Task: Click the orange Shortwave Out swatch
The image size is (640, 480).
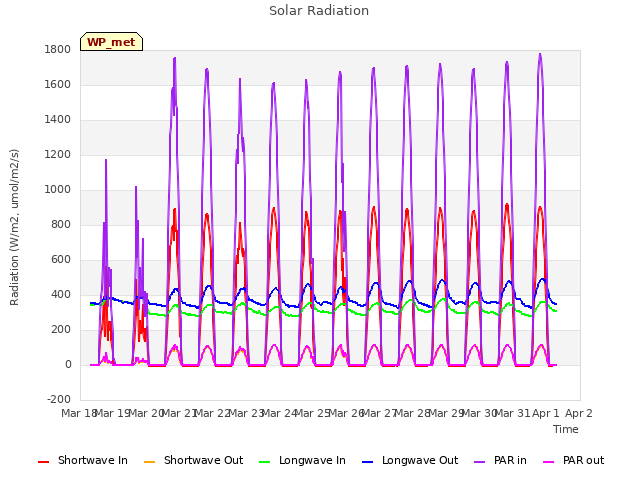Action: click(149, 462)
